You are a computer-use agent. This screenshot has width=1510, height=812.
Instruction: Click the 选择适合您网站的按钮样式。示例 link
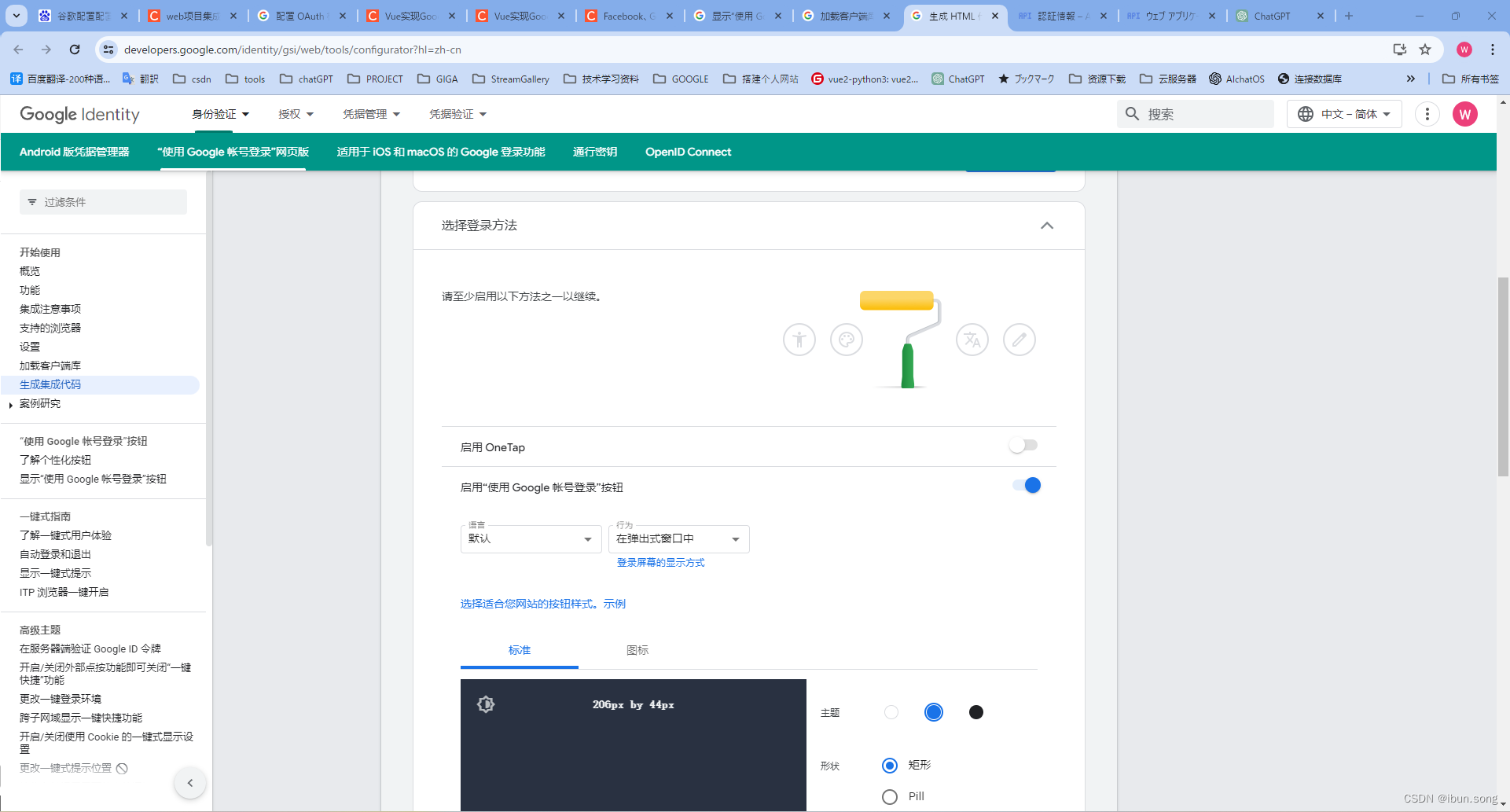click(543, 604)
